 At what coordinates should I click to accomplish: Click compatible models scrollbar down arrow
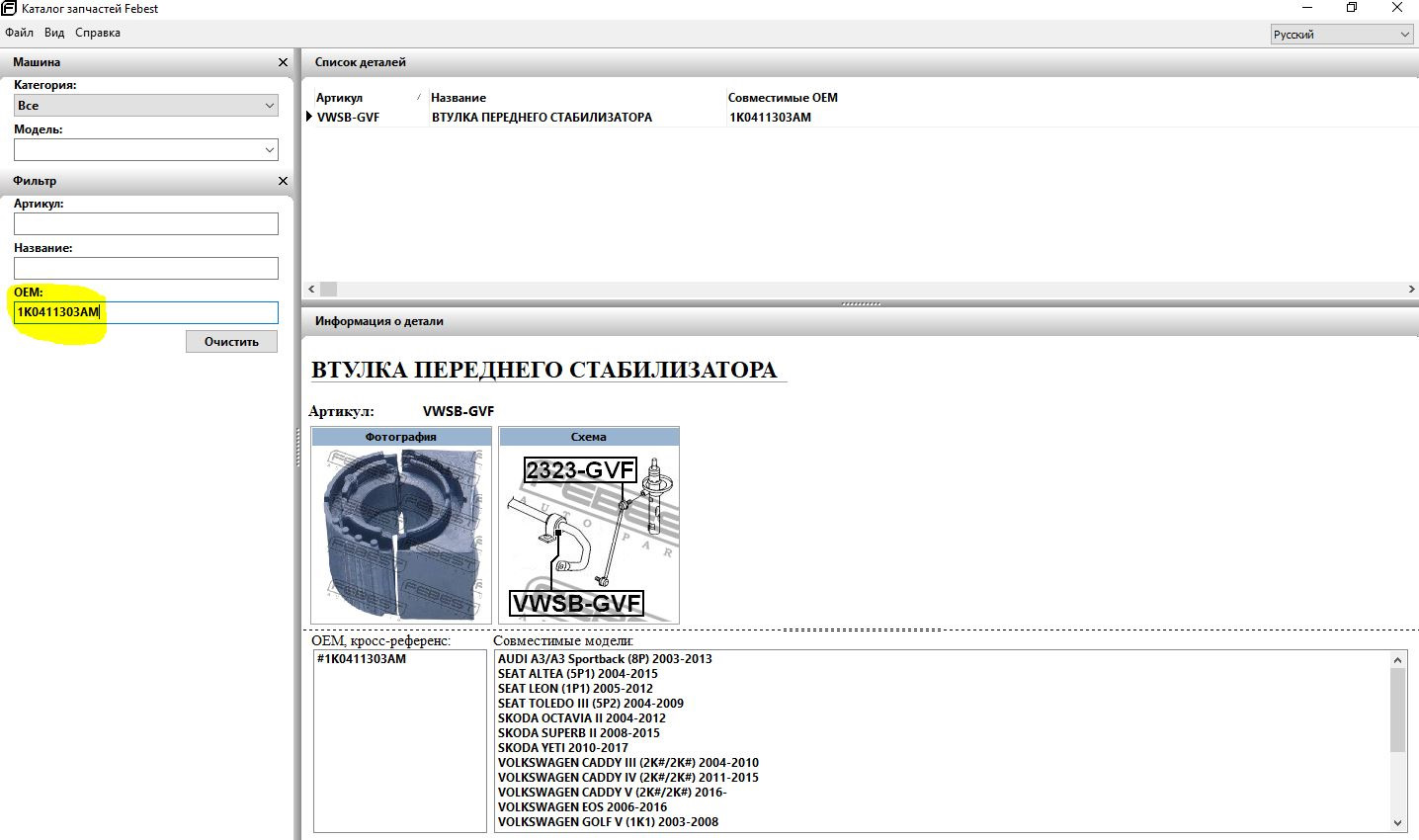click(x=1397, y=823)
